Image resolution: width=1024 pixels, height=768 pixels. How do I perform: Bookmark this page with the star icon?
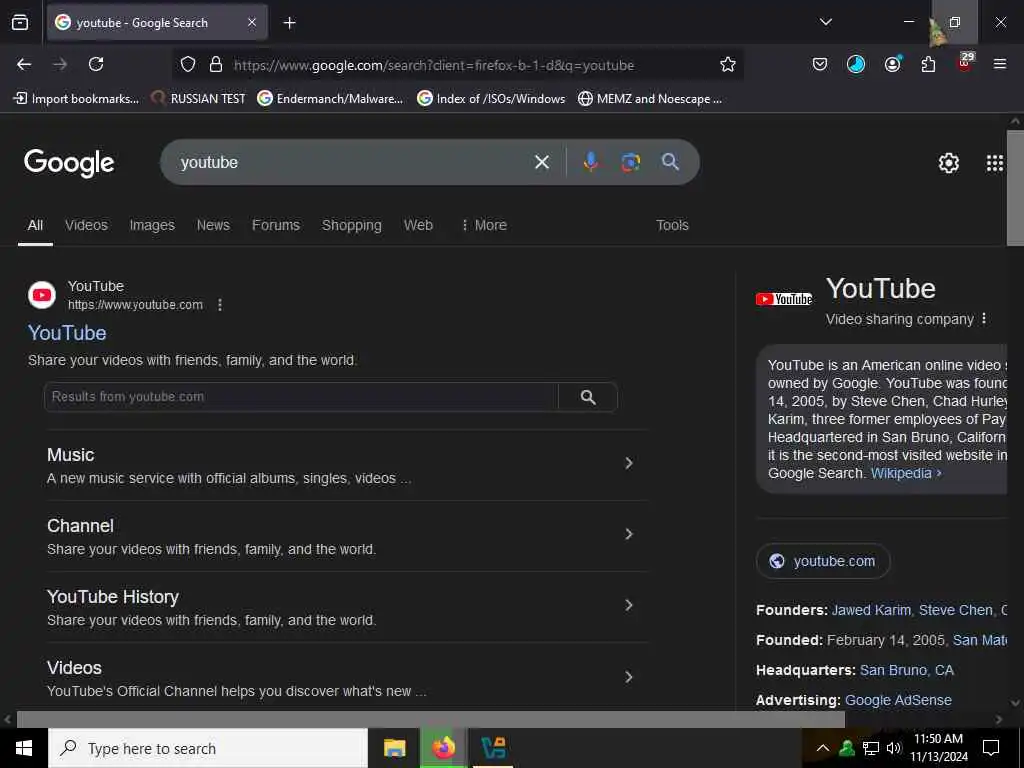coord(728,64)
